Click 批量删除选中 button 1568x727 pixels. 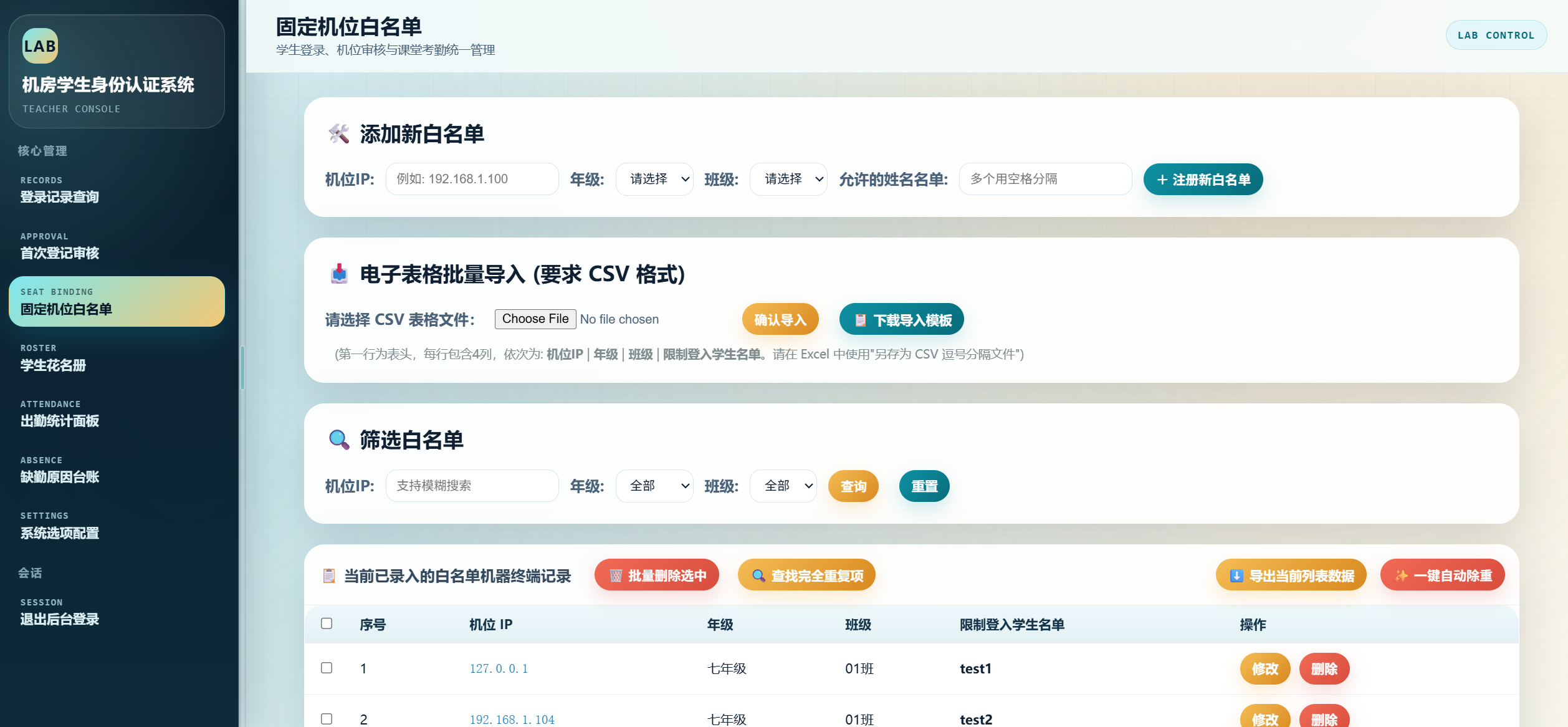[657, 575]
